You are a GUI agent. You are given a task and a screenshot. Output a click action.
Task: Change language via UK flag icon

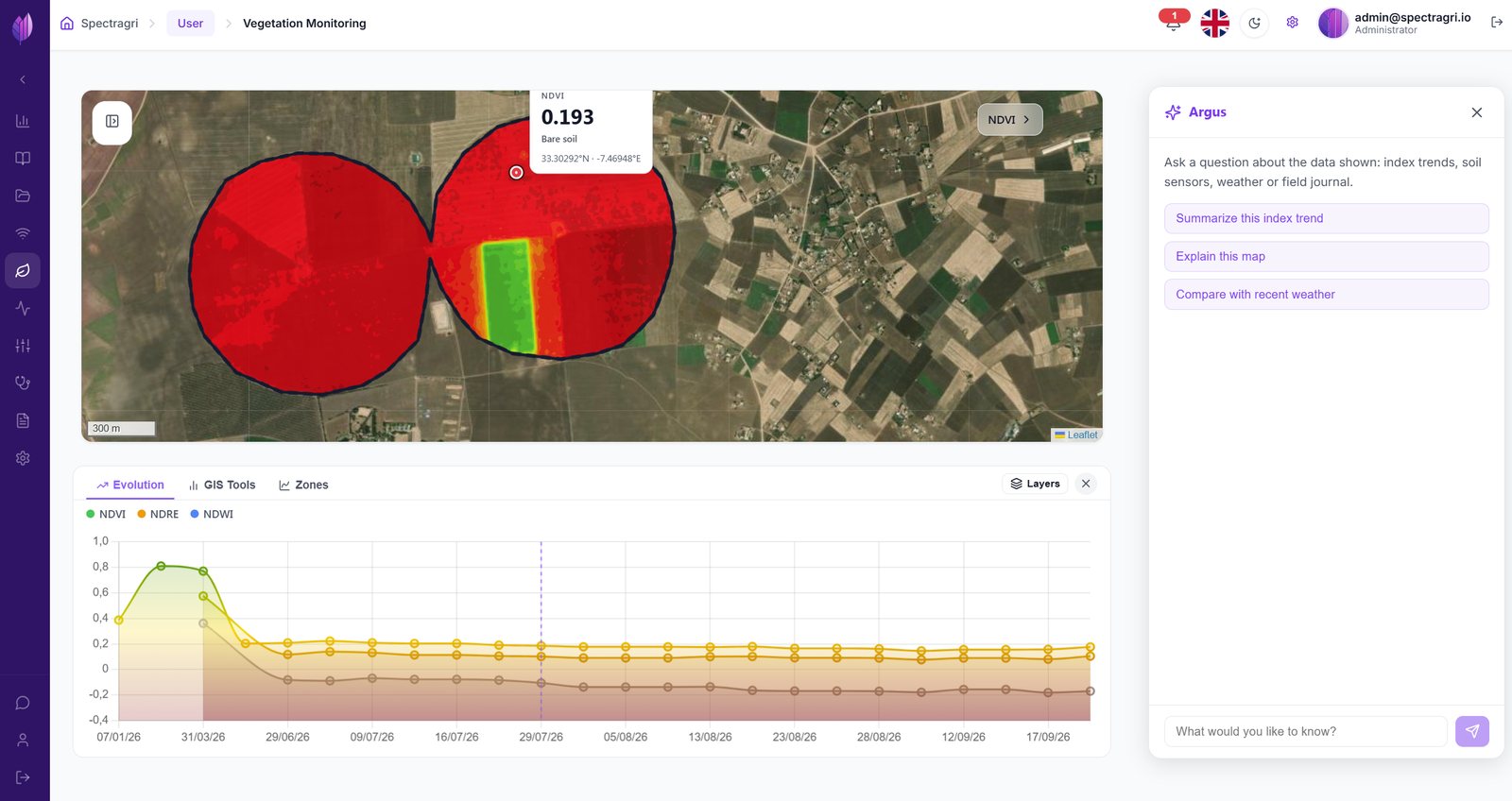click(1214, 23)
